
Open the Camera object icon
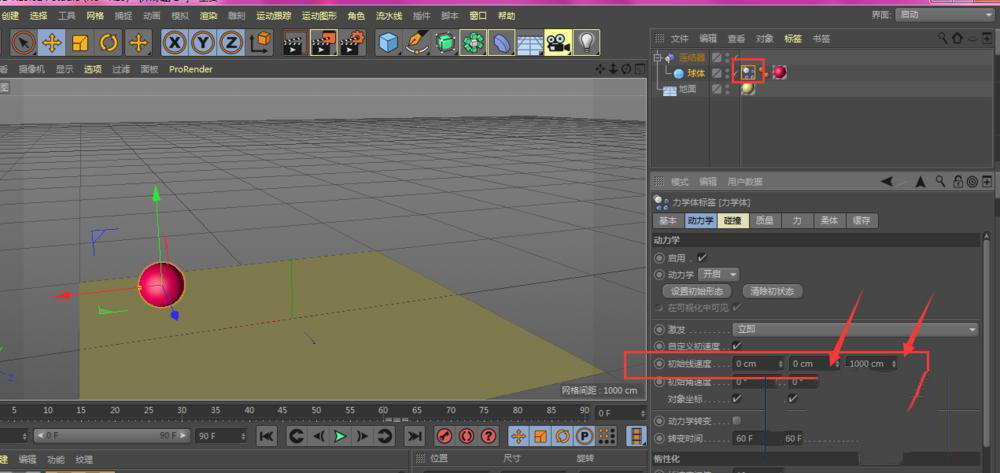pyautogui.click(x=558, y=42)
